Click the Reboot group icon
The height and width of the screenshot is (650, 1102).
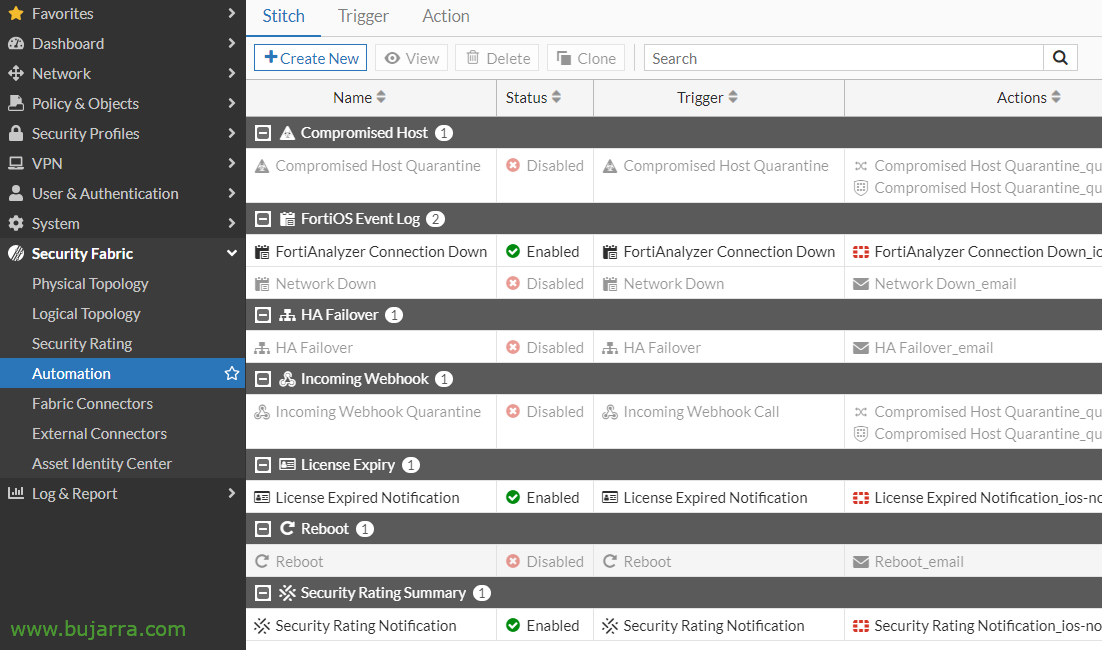pos(287,528)
